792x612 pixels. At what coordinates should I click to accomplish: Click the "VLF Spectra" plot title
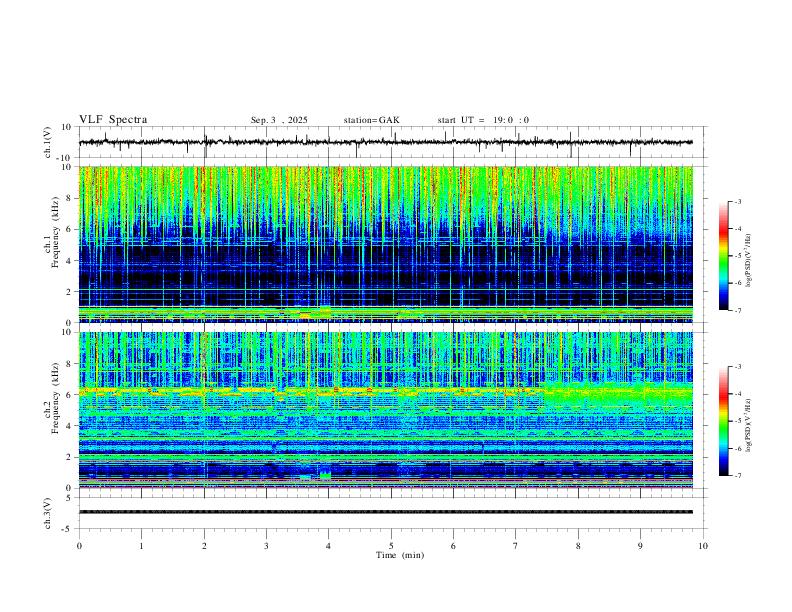[x=113, y=120]
